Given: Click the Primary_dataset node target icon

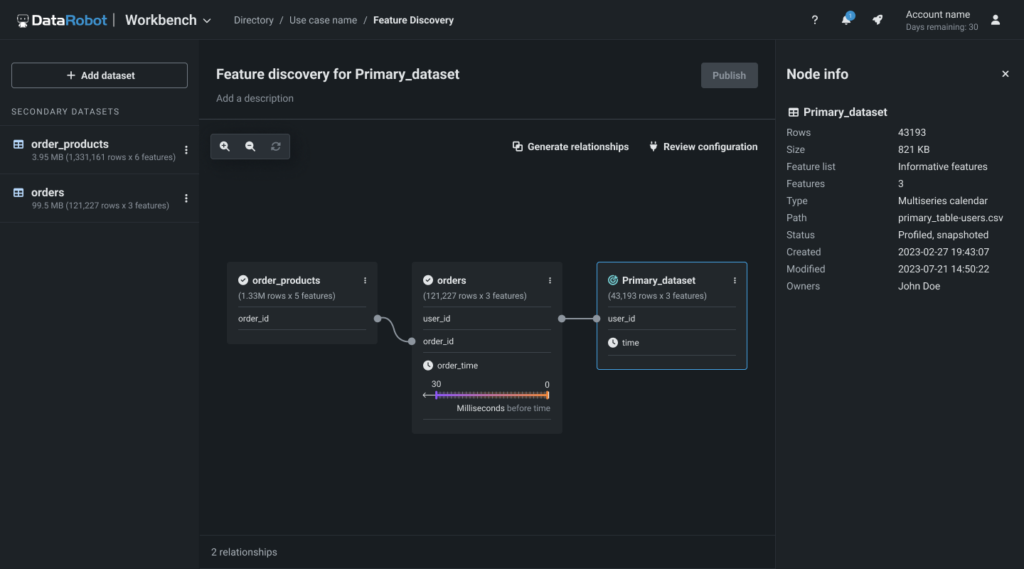Looking at the screenshot, I should (x=613, y=280).
